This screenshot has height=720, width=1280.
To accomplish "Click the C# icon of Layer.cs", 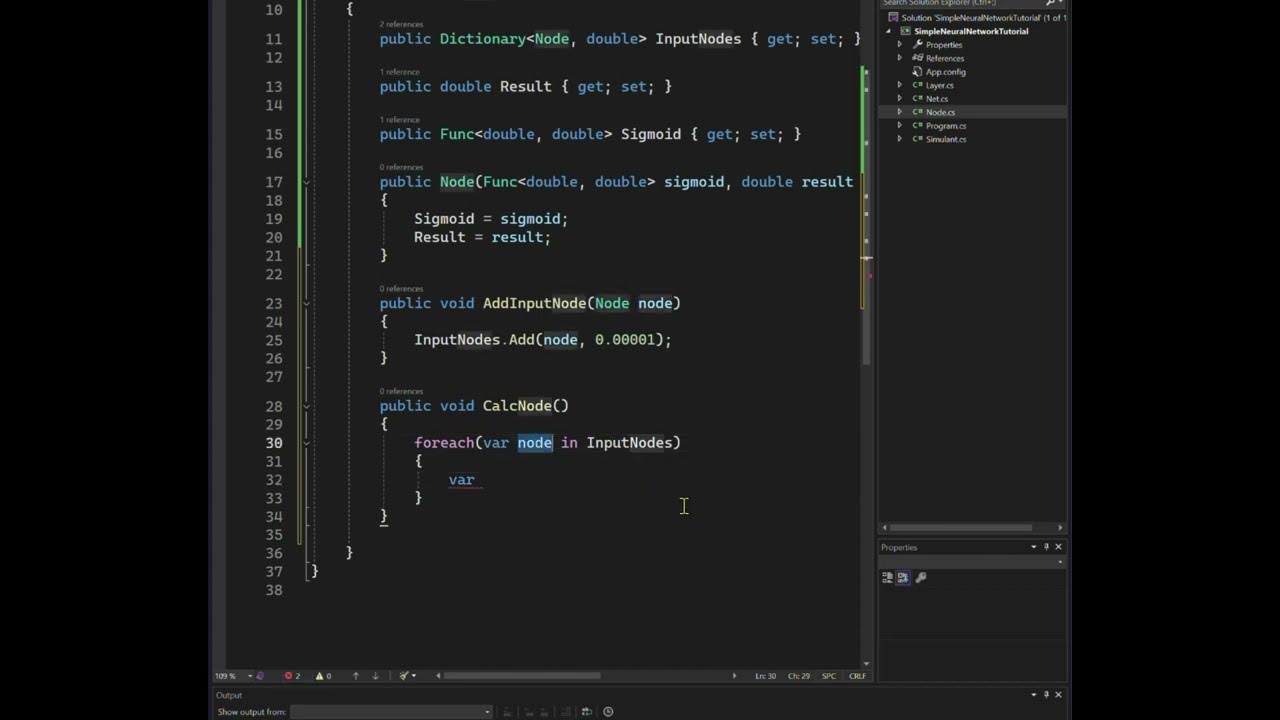I will click(917, 85).
